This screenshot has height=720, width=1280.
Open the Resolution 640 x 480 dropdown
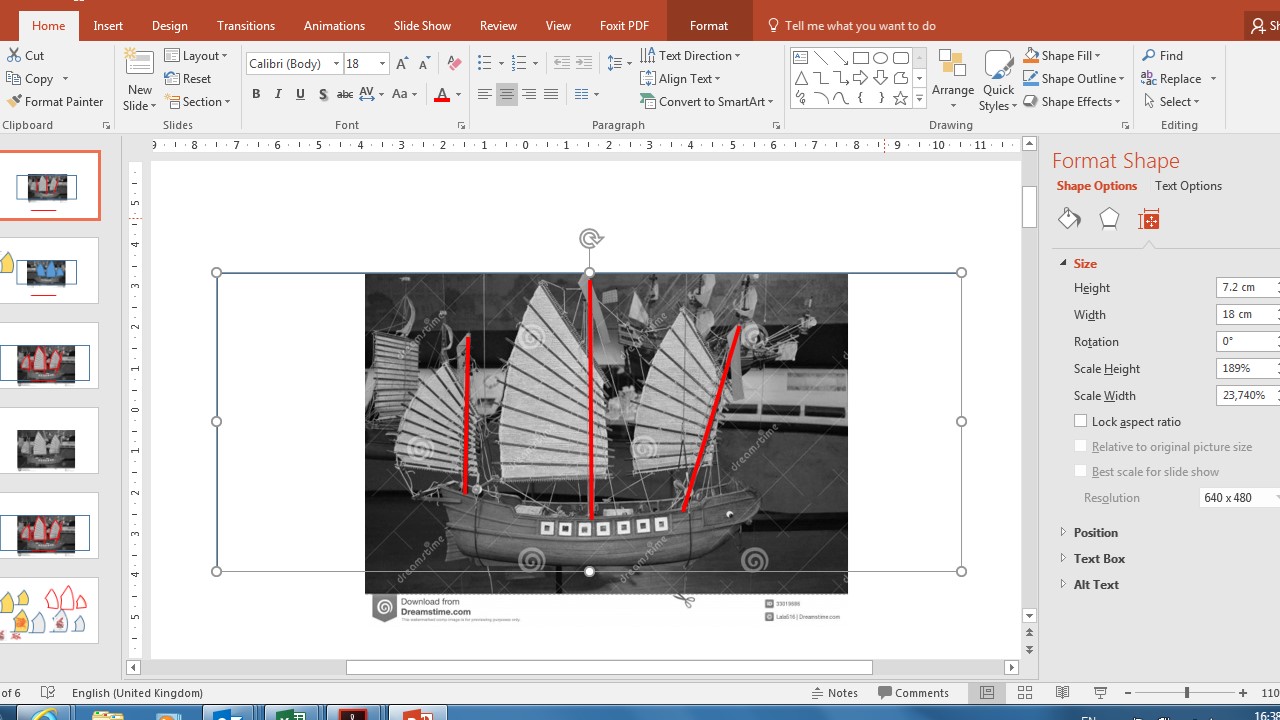coord(1240,498)
